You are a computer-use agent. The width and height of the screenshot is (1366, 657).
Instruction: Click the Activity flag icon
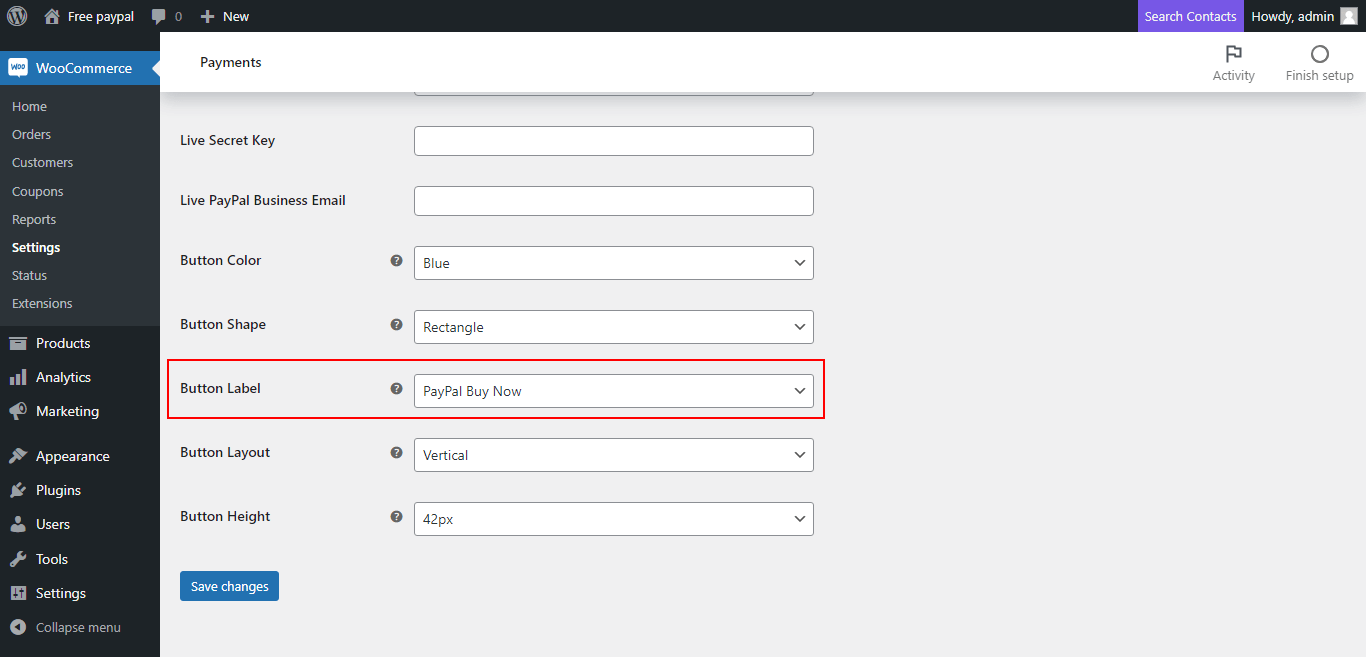(x=1233, y=54)
